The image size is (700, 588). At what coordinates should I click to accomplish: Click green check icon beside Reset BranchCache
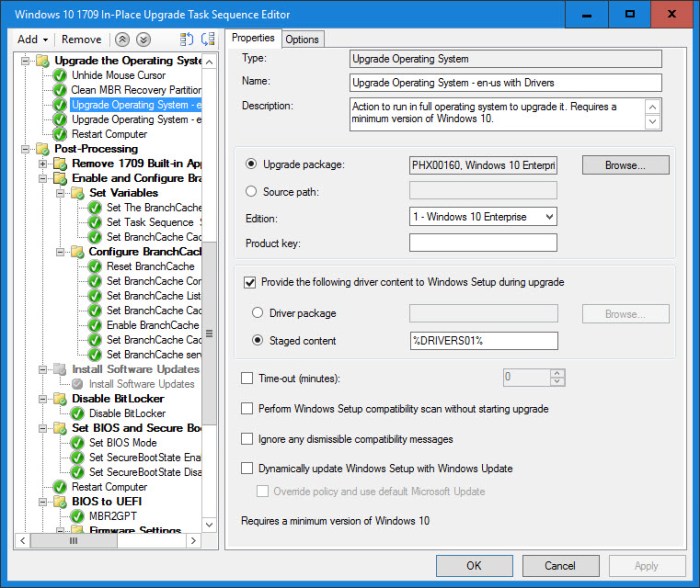[95, 267]
